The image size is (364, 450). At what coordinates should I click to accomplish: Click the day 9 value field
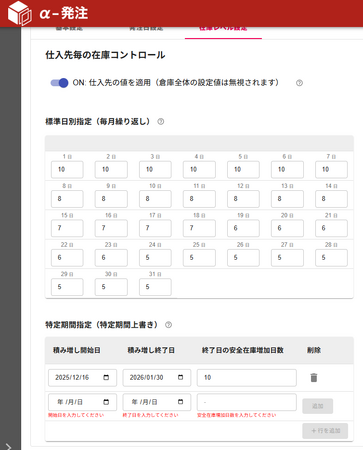pyautogui.click(x=111, y=199)
